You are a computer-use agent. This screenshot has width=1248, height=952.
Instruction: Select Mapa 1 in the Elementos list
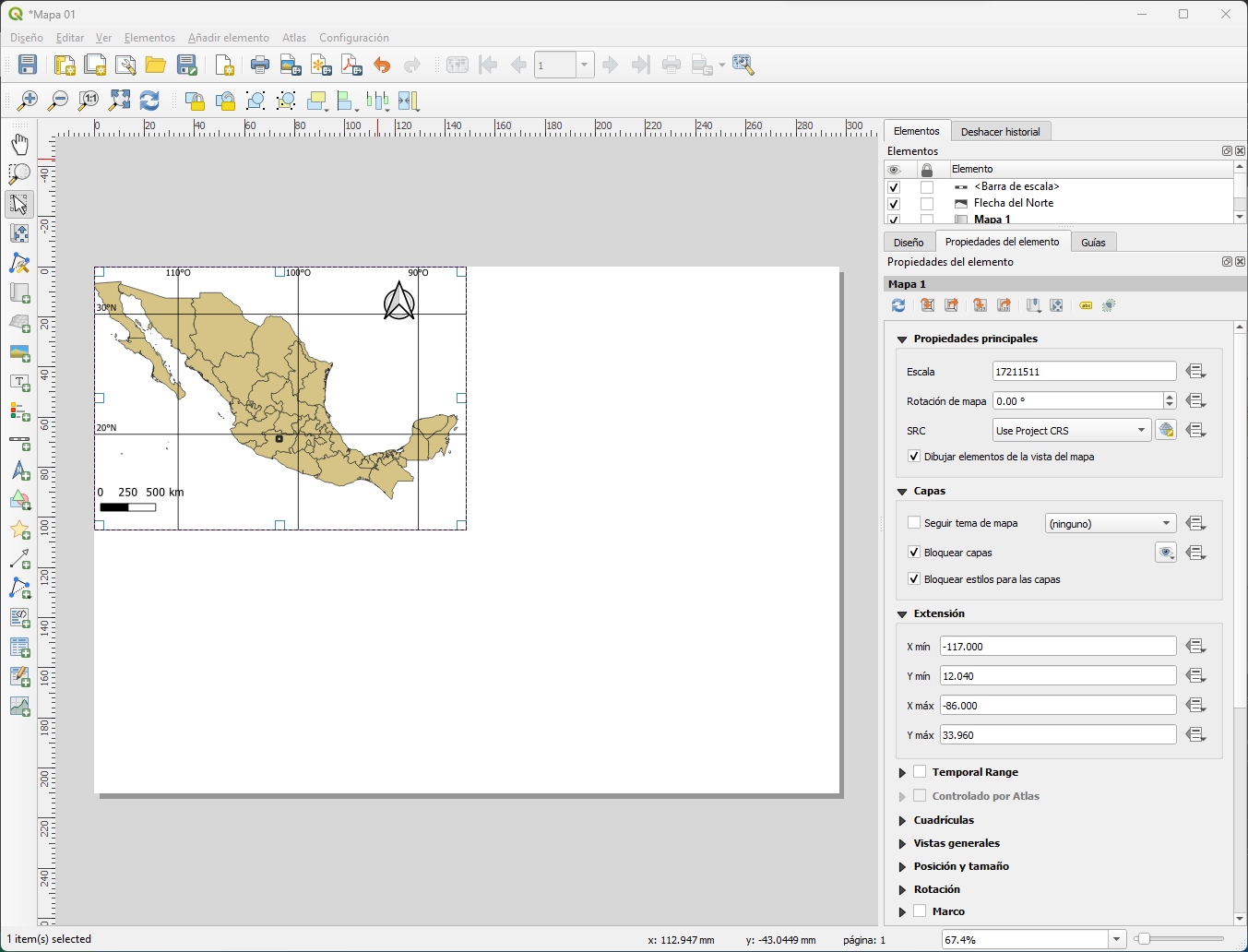pyautogui.click(x=992, y=219)
